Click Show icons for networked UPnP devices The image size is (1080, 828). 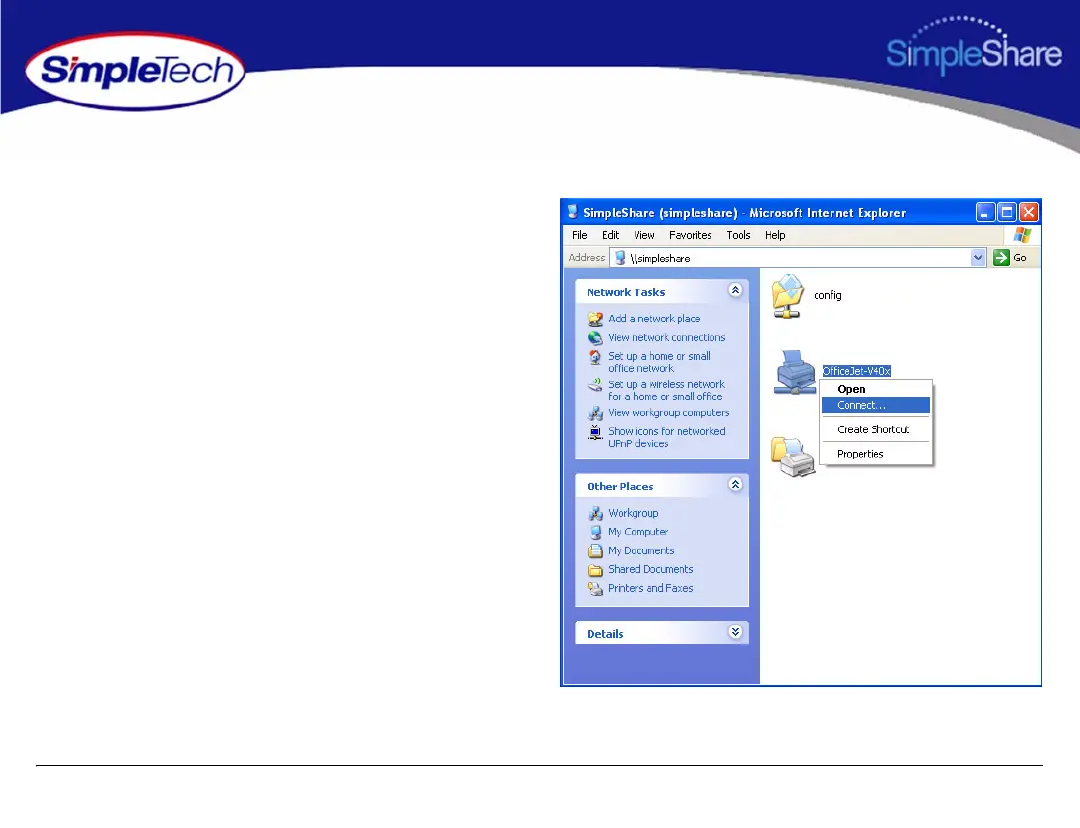(666, 437)
